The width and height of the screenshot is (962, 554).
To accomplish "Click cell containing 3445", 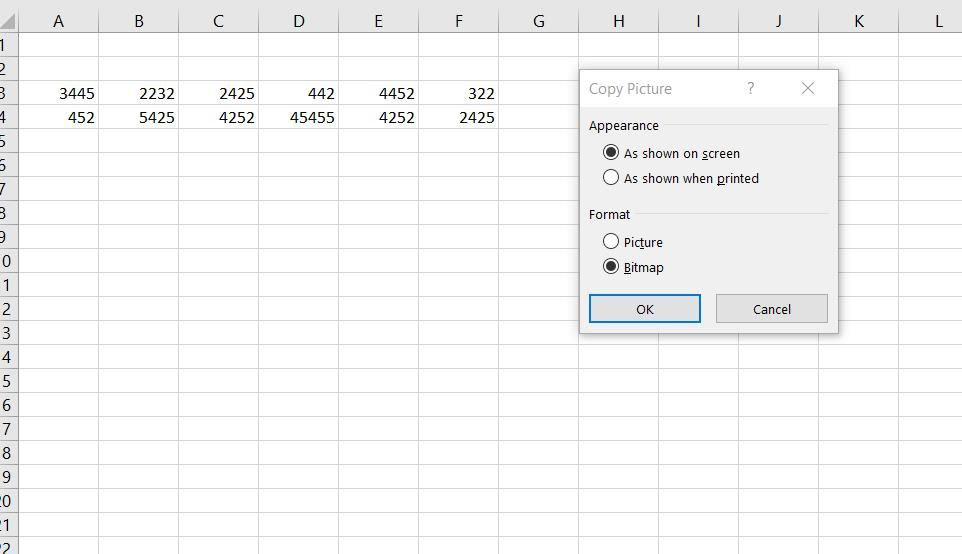I will pyautogui.click(x=60, y=93).
